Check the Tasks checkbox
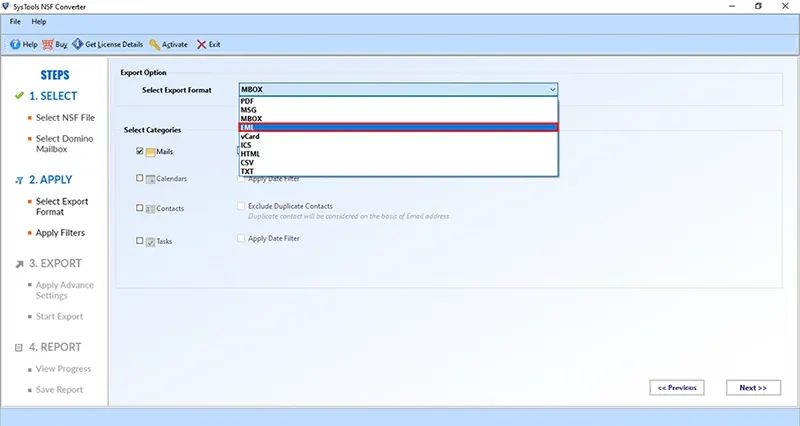800x426 pixels. click(x=139, y=240)
